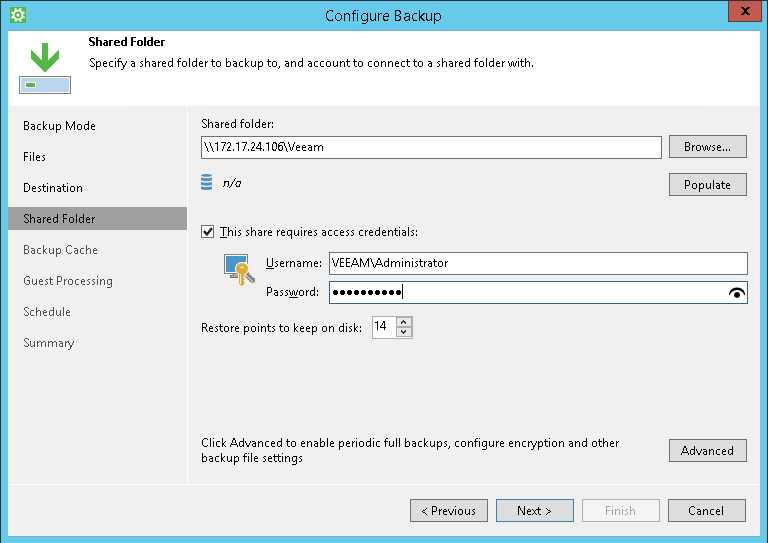Screen dimensions: 768x543
Task: Go to the Backup Mode step
Action: pyautogui.click(x=59, y=126)
